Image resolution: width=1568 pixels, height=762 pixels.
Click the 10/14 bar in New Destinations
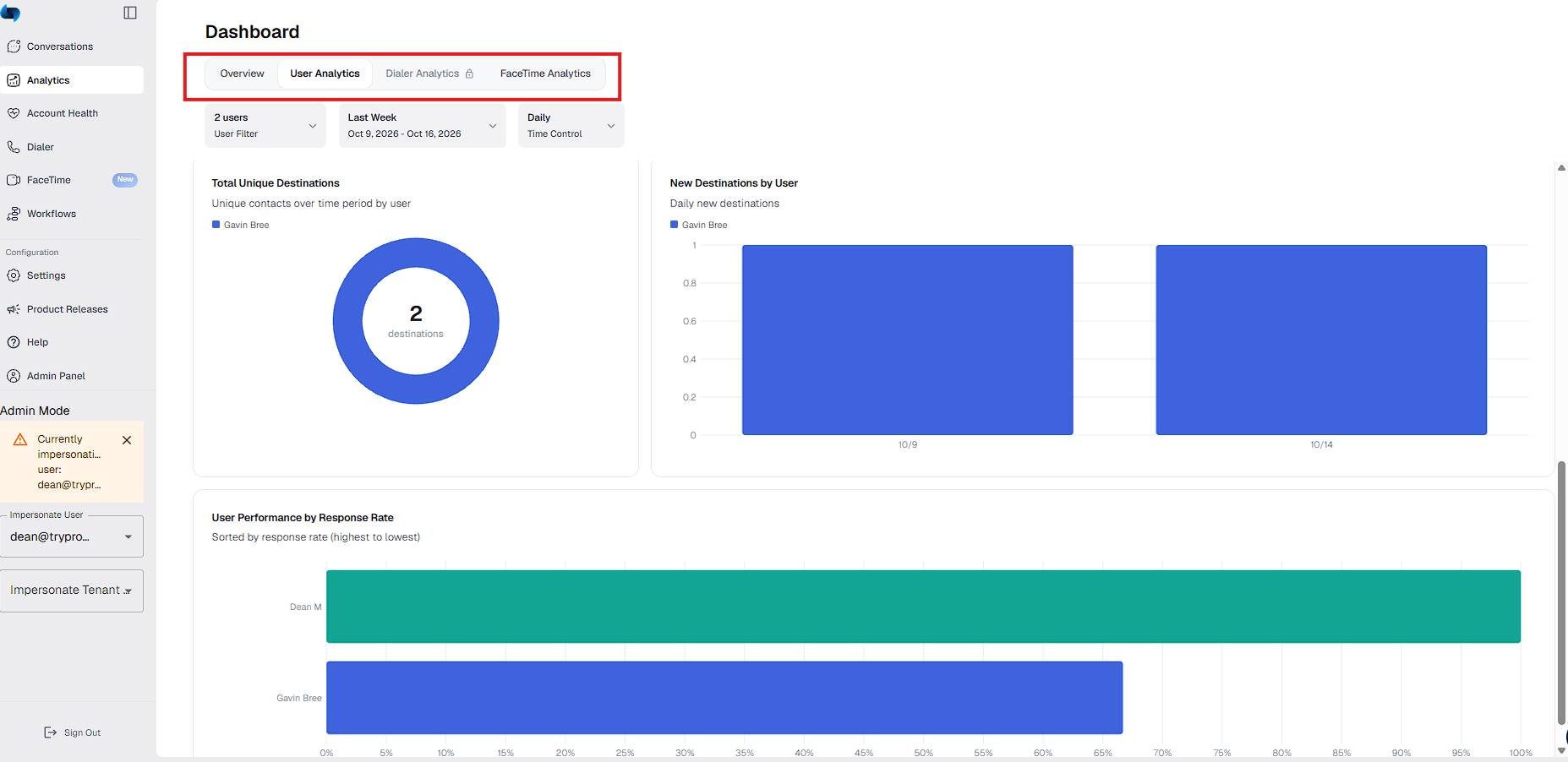[1321, 340]
